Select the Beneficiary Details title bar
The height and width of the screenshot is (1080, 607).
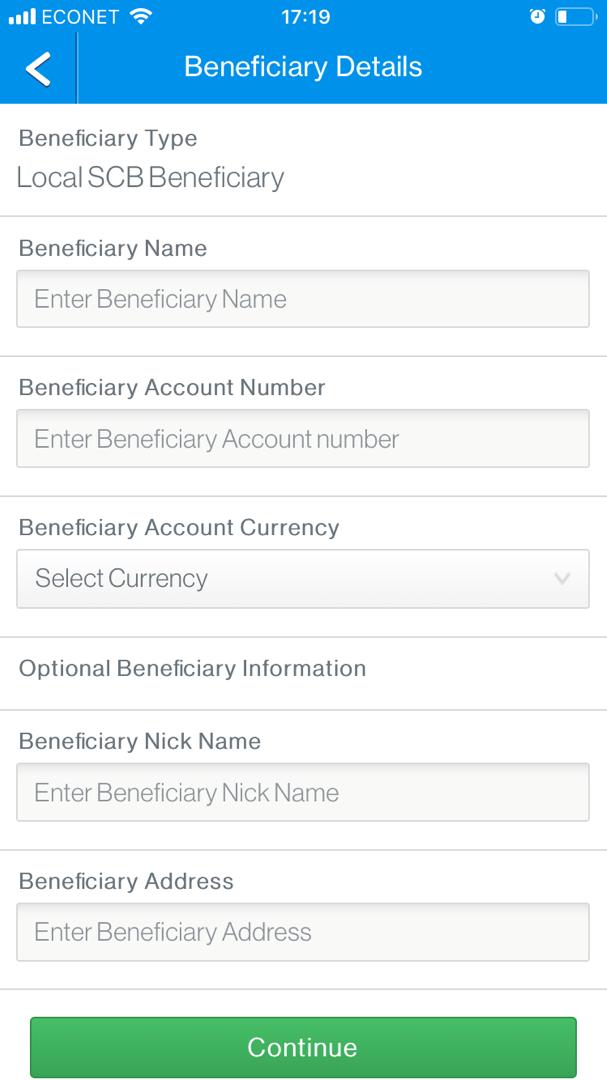click(x=303, y=67)
